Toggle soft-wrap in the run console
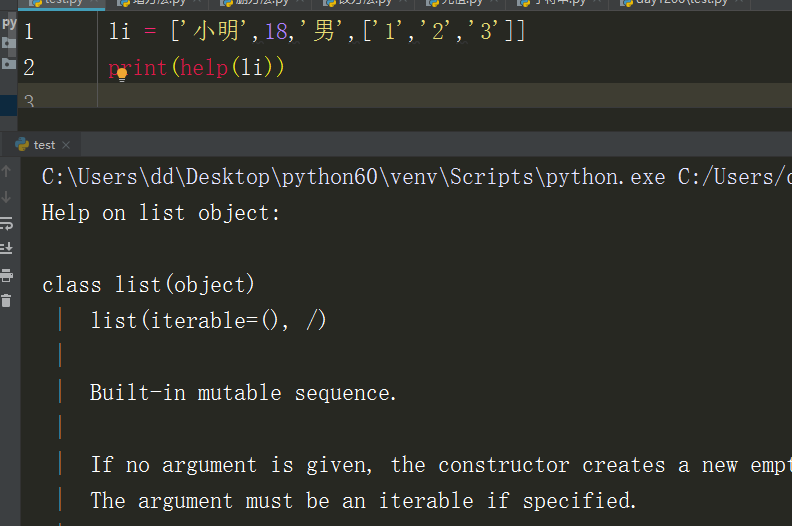The height and width of the screenshot is (526, 792). [6, 223]
